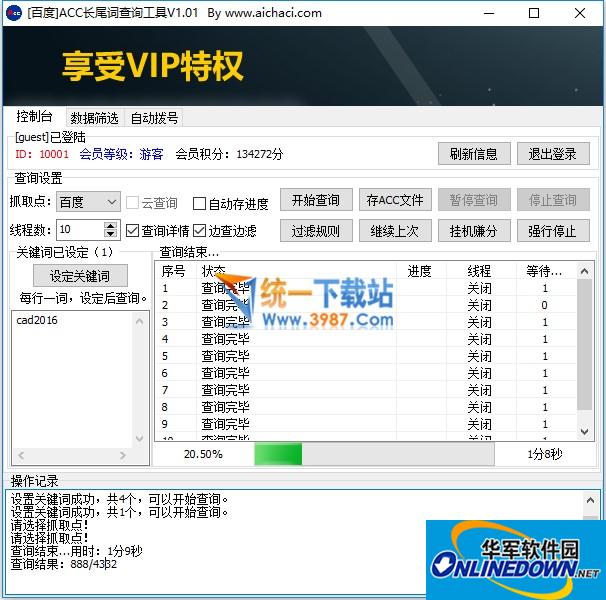
Task: Decrease thread count with down spinner arrow
Action: point(111,234)
